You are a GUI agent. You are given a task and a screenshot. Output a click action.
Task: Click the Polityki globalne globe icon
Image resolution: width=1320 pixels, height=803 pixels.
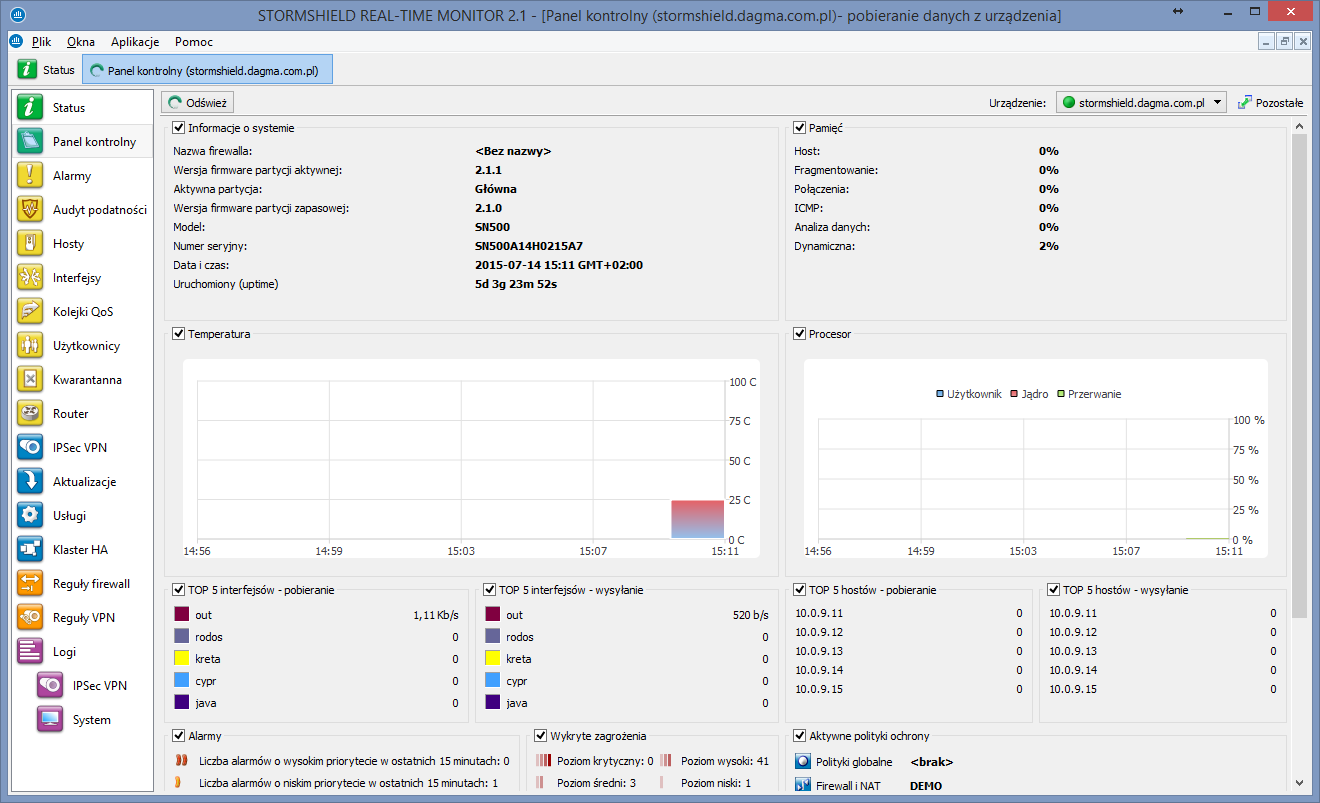click(802, 761)
